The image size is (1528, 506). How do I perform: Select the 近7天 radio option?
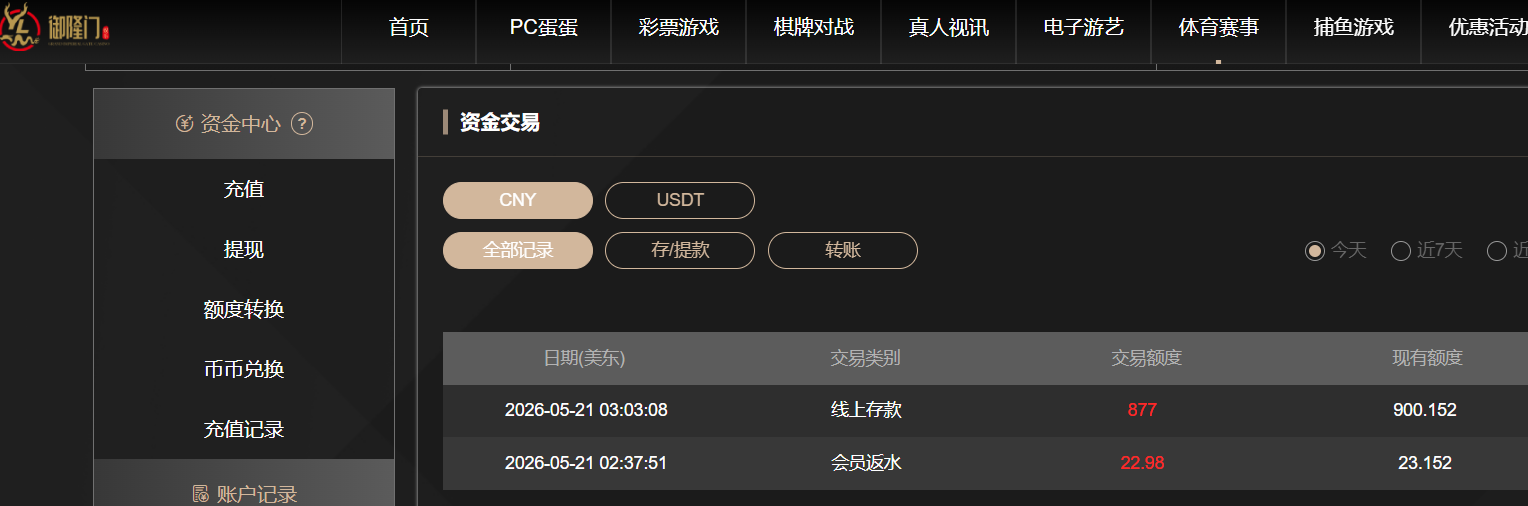pyautogui.click(x=1401, y=251)
